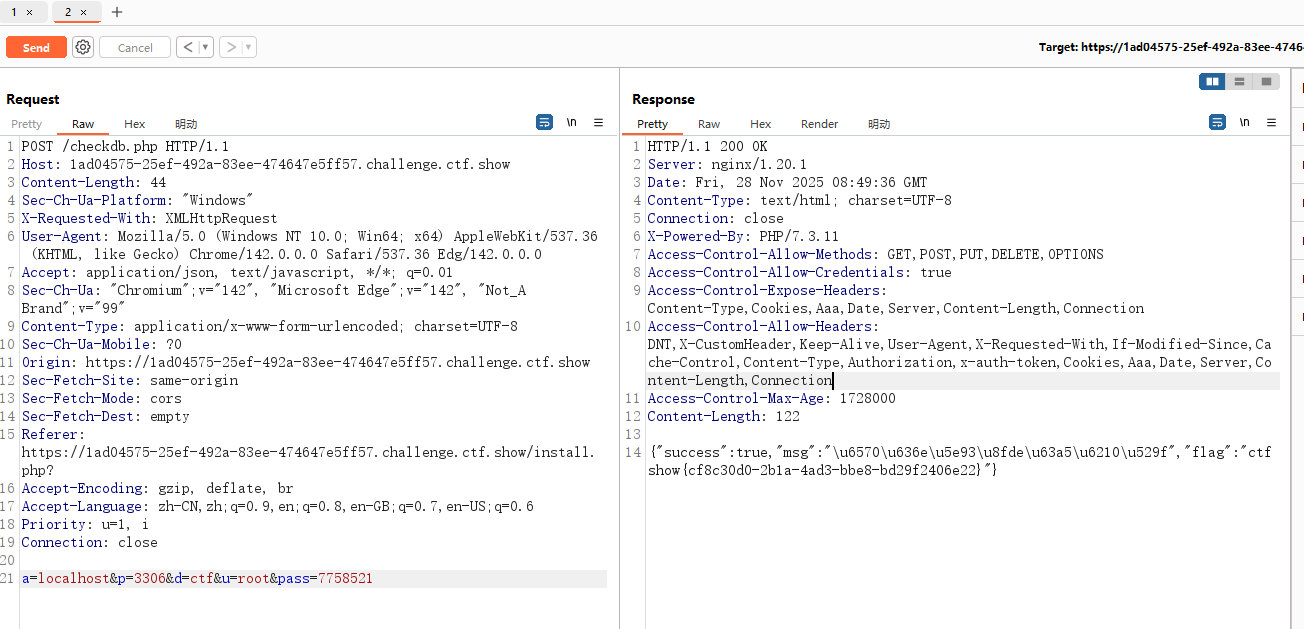1304x629 pixels.
Task: Click 'Sec-Ch-Ua-Mobile: ?0' line
Action: (101, 344)
